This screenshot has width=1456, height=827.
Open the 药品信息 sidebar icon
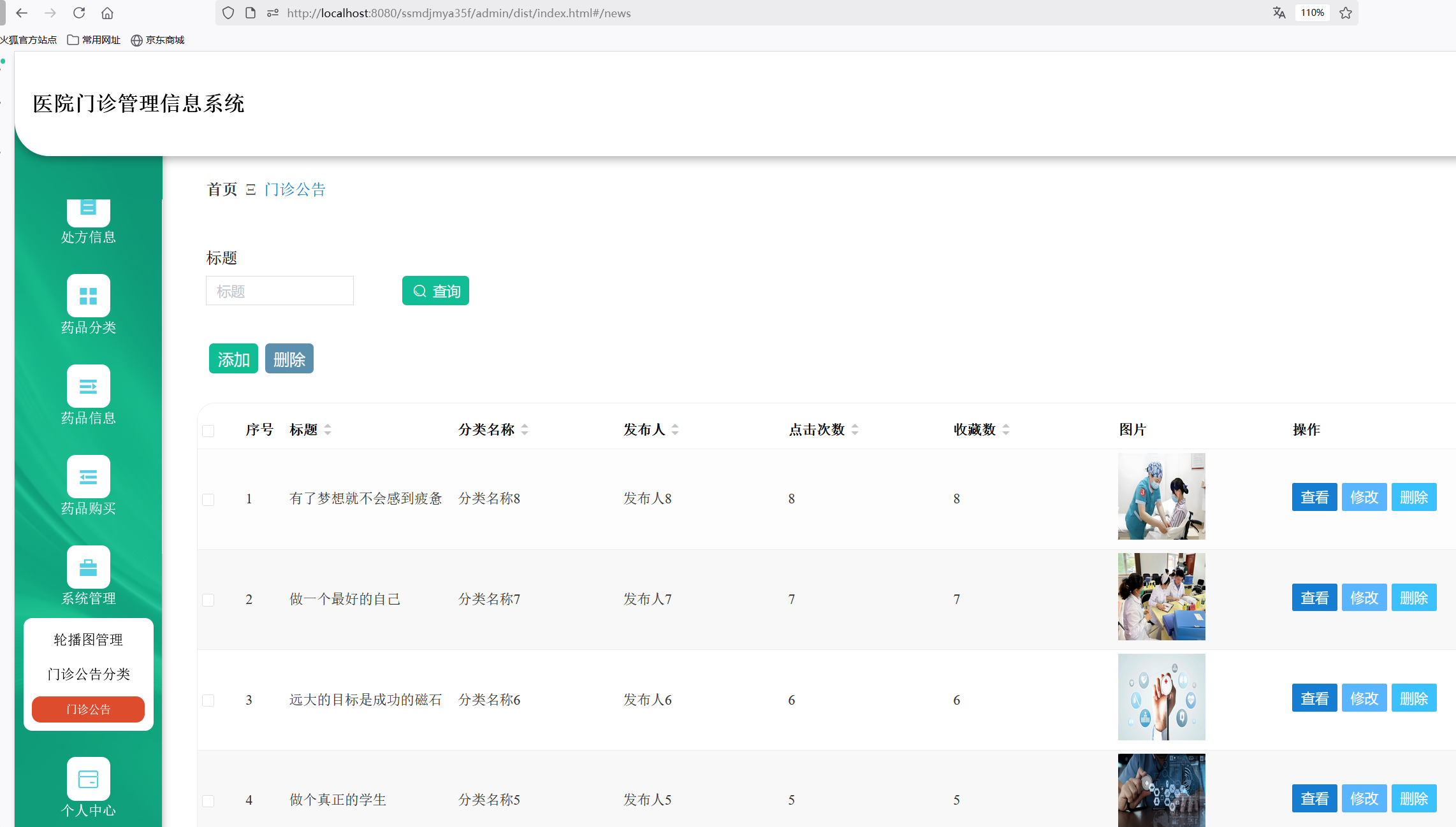coord(88,386)
